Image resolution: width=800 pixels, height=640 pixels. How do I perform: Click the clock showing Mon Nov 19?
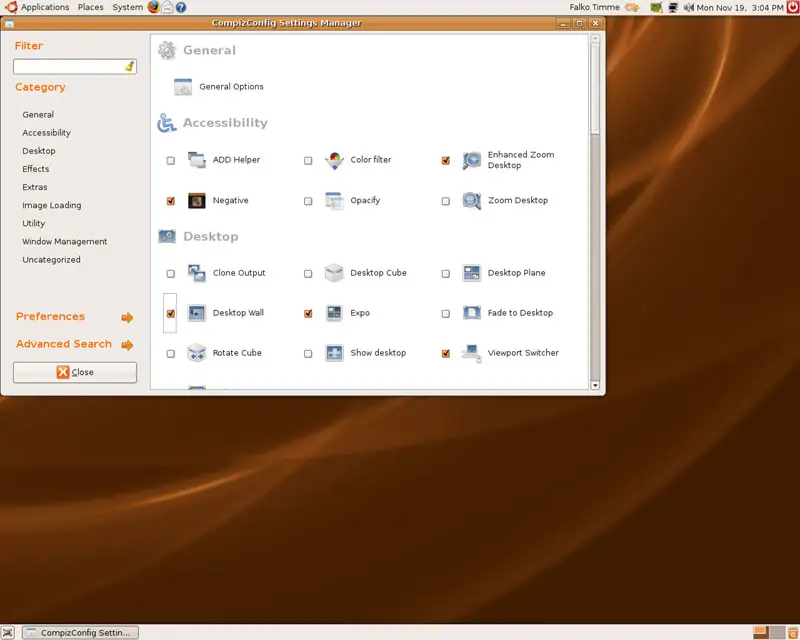(x=740, y=7)
